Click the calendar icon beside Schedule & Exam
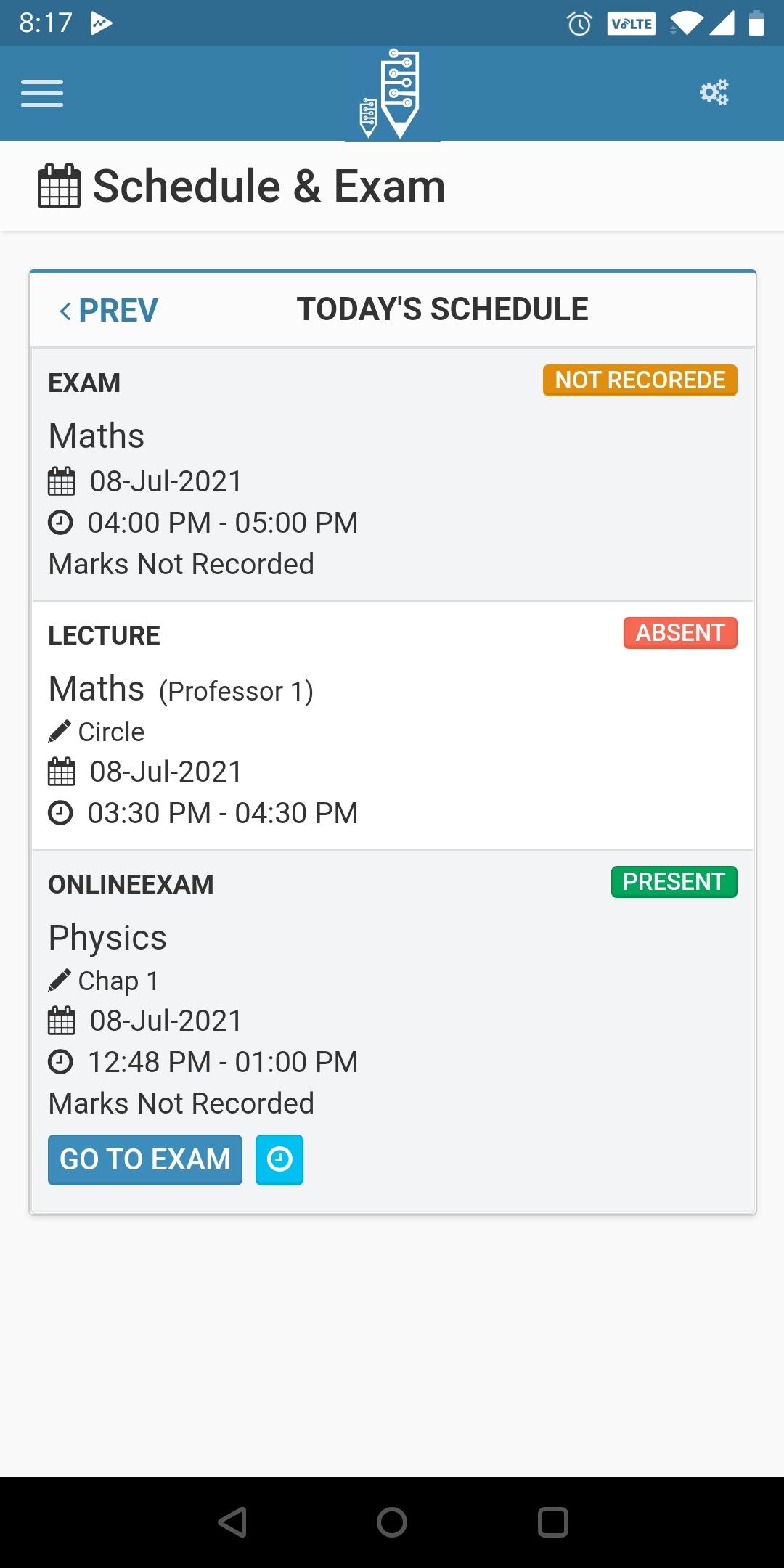The height and width of the screenshot is (1568, 784). click(59, 187)
